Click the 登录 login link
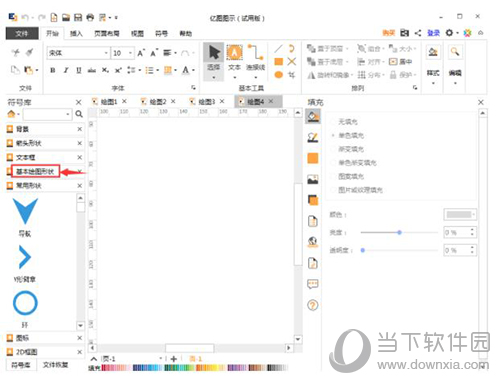This screenshot has height=383, width=500. pyautogui.click(x=434, y=33)
